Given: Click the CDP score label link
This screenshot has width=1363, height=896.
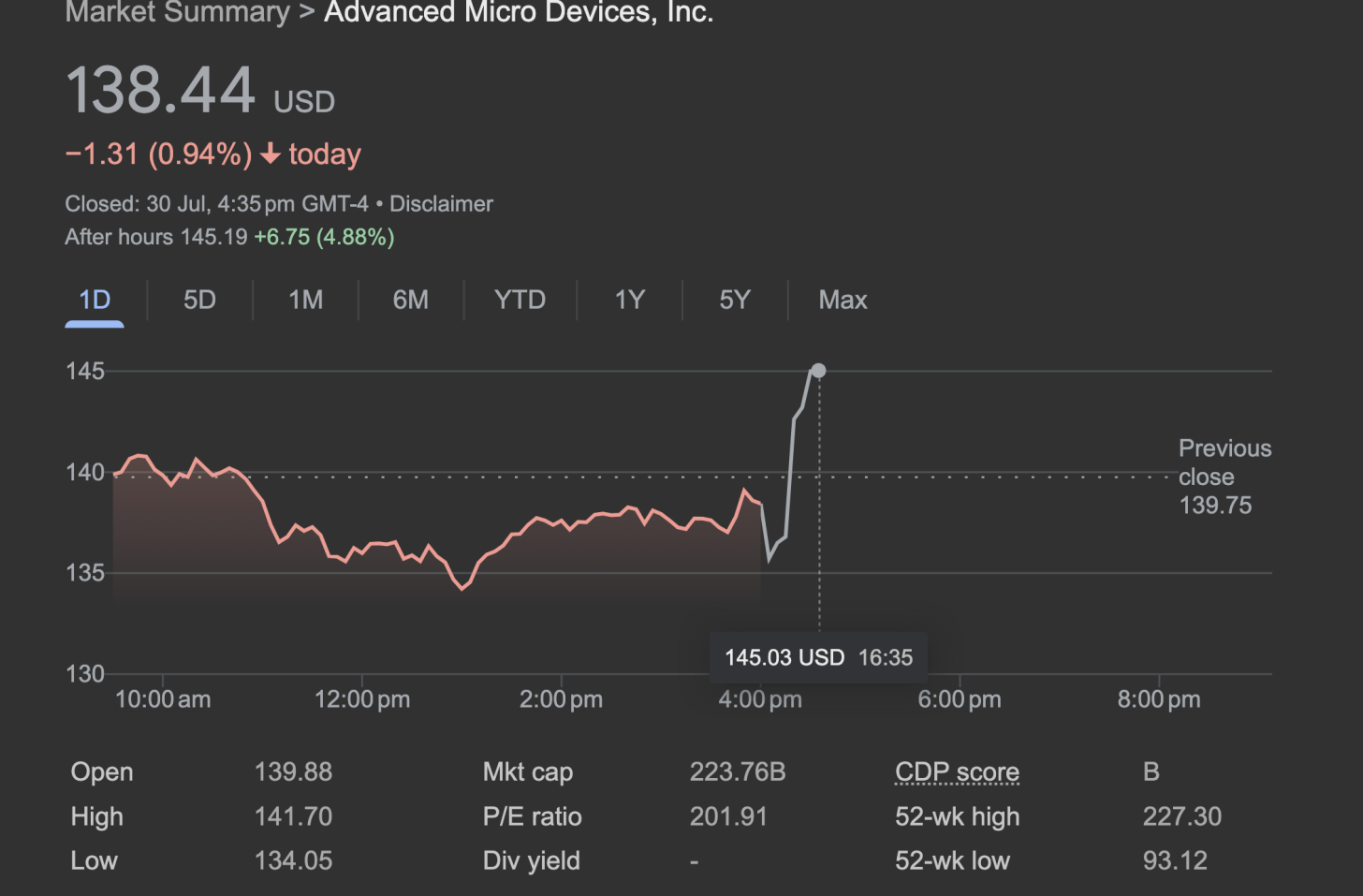Looking at the screenshot, I should (957, 772).
